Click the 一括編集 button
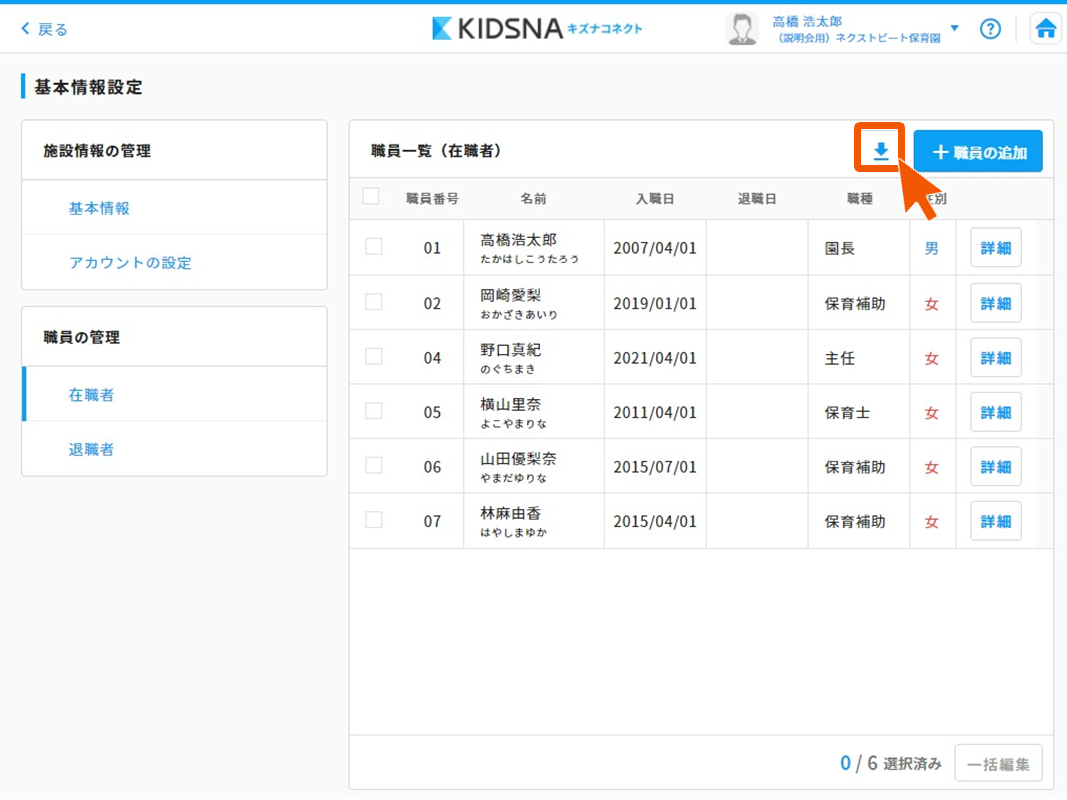Screen dimensions: 1067x800 pos(998,764)
